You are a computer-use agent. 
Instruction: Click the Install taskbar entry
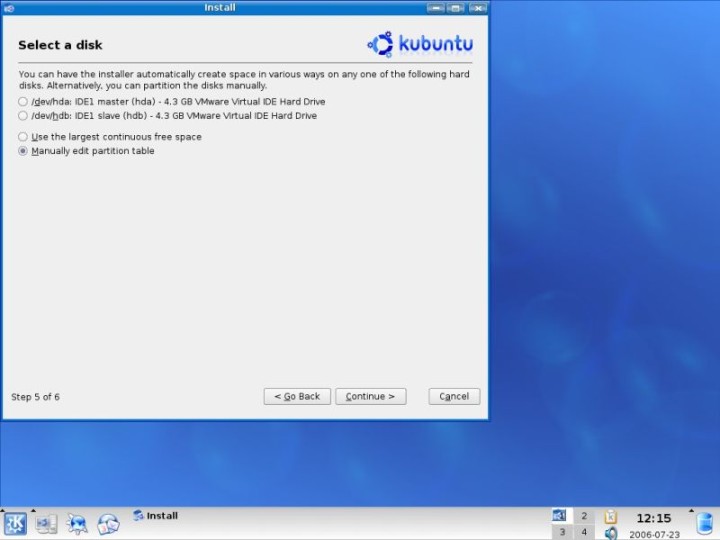[x=155, y=516]
